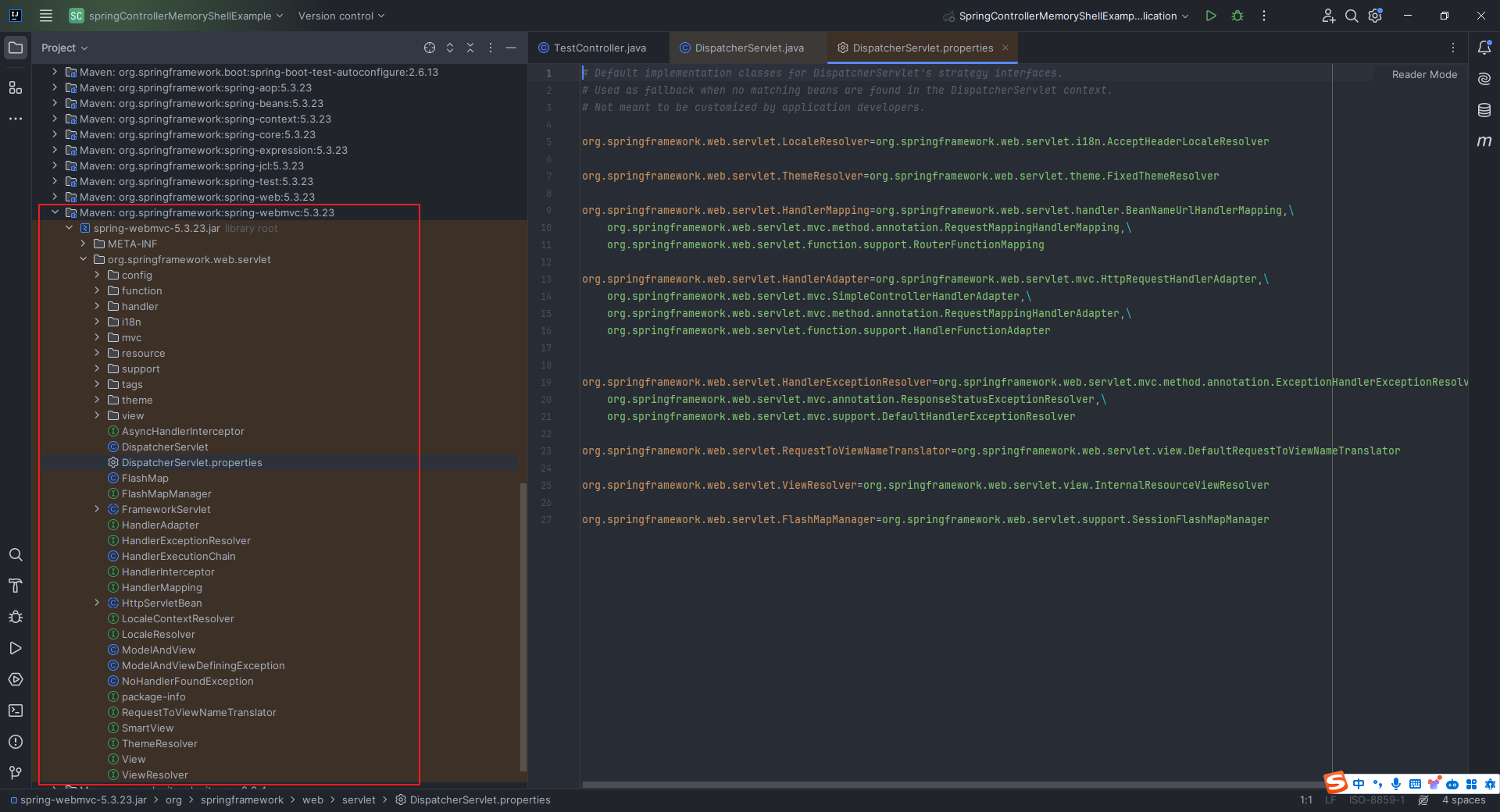Open Notifications bell panel
This screenshot has height=812, width=1500.
[x=1484, y=48]
